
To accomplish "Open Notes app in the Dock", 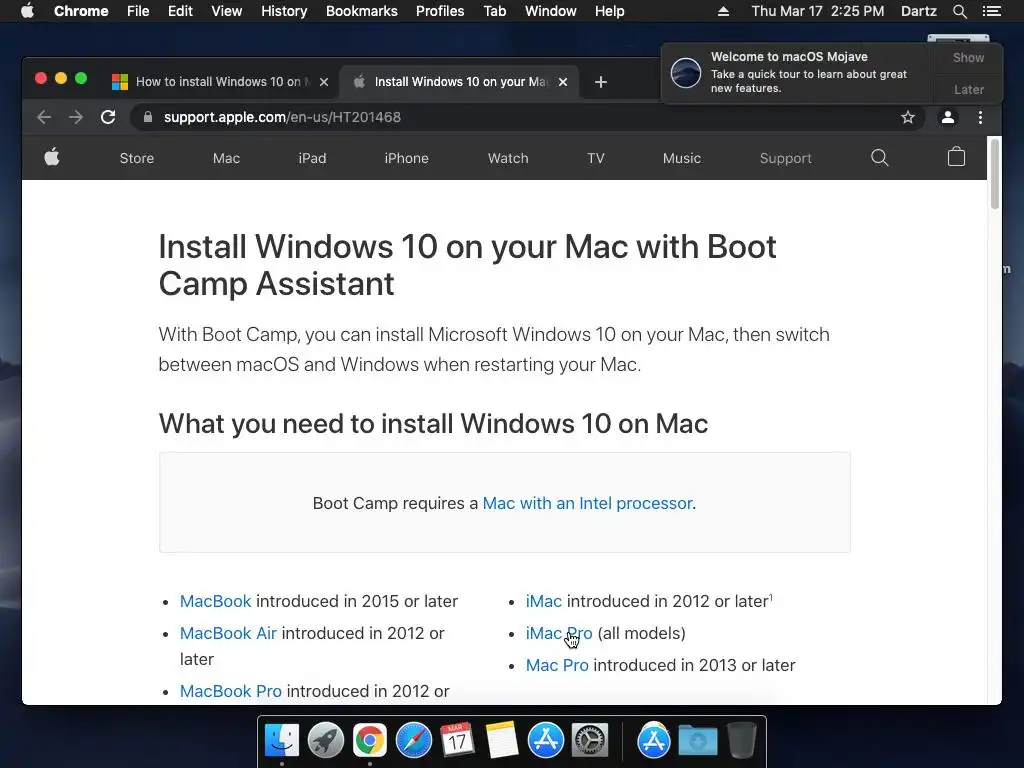I will pyautogui.click(x=502, y=741).
